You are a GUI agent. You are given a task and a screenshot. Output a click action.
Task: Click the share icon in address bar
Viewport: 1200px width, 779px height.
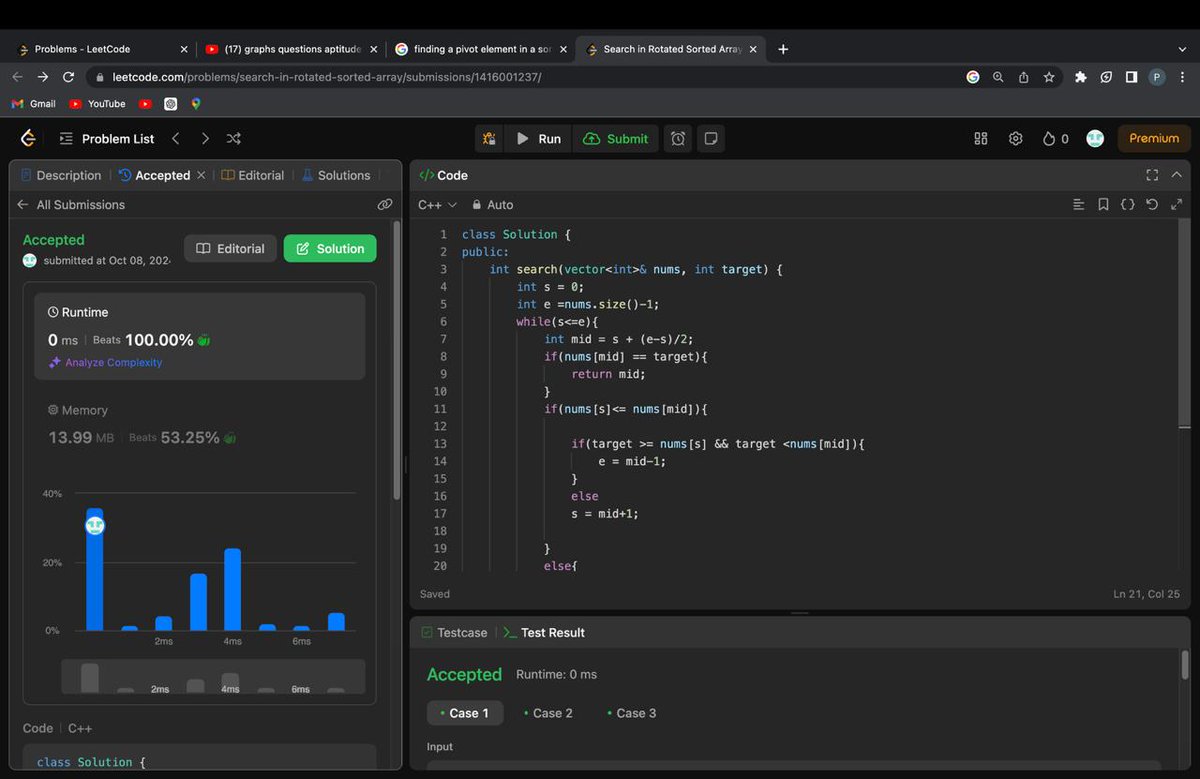pyautogui.click(x=1023, y=77)
